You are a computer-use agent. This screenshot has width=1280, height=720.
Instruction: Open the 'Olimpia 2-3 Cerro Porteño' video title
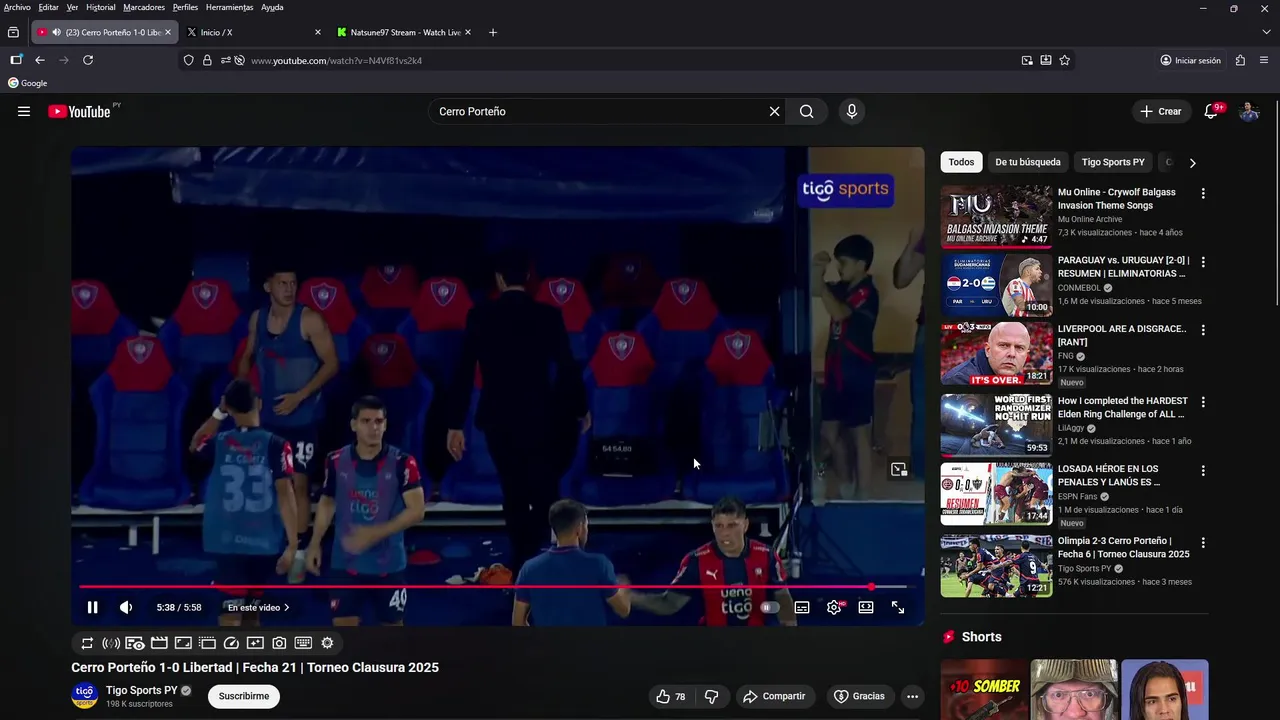pos(1124,548)
